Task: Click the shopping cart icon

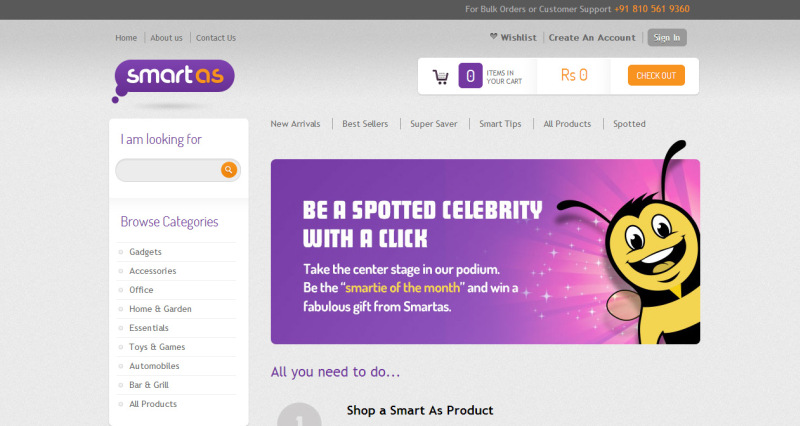Action: (x=440, y=76)
